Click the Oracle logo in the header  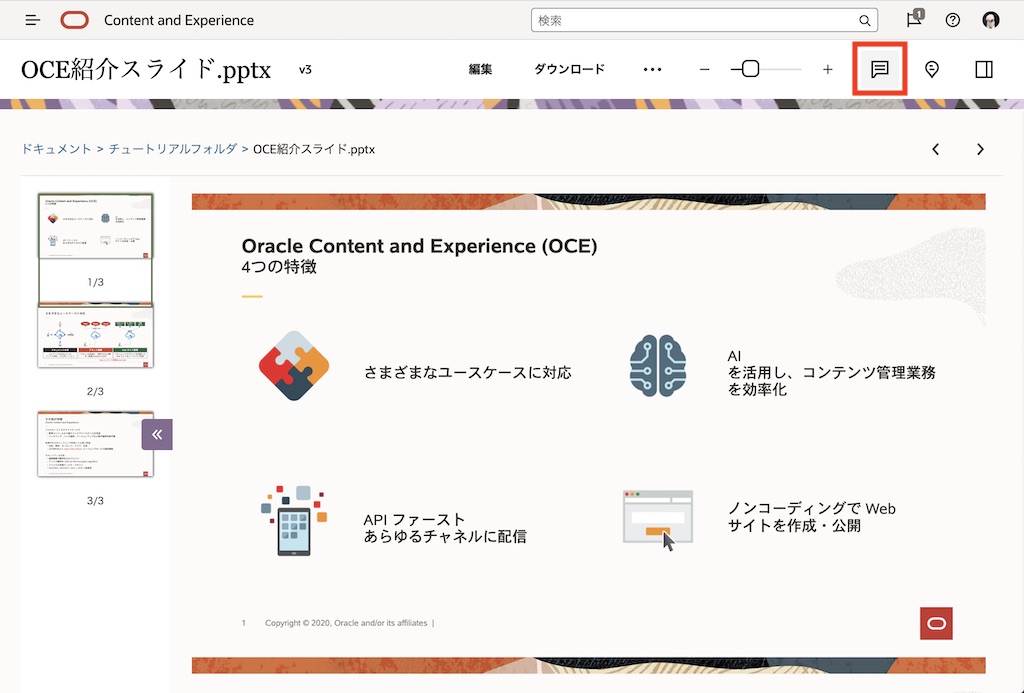[74, 20]
